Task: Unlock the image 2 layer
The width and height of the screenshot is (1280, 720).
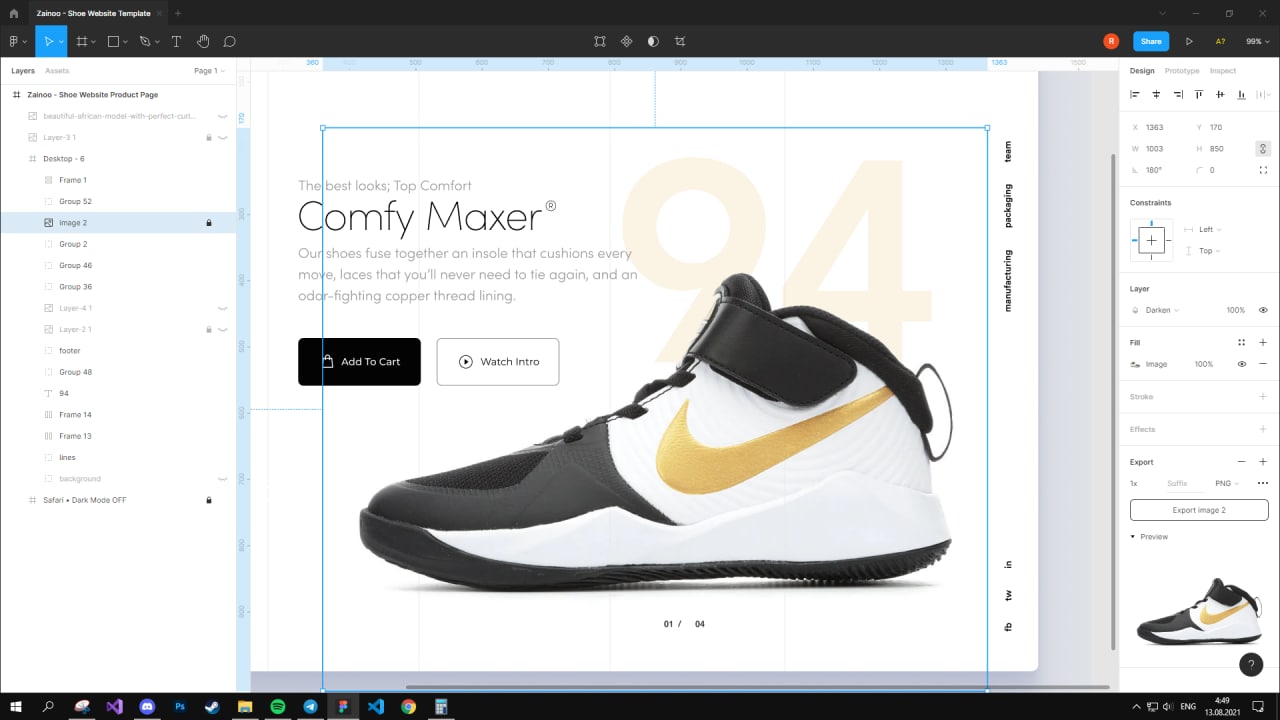Action: 208,223
